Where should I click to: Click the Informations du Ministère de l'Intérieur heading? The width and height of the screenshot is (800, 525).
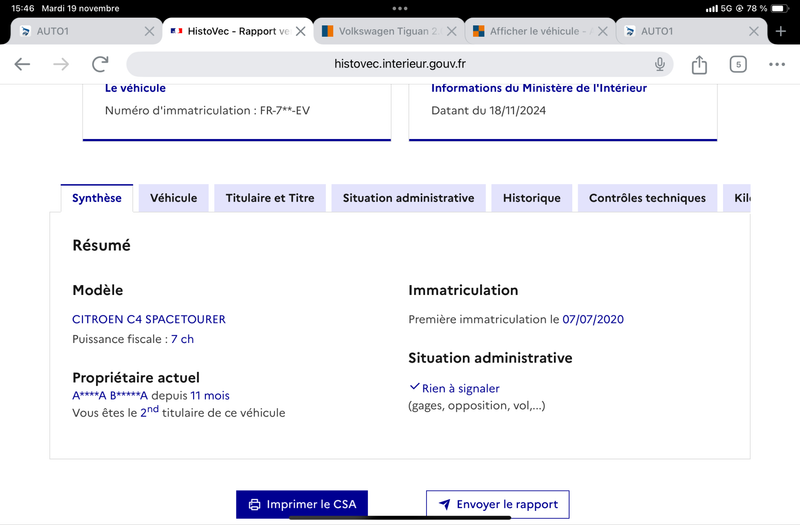pyautogui.click(x=539, y=88)
